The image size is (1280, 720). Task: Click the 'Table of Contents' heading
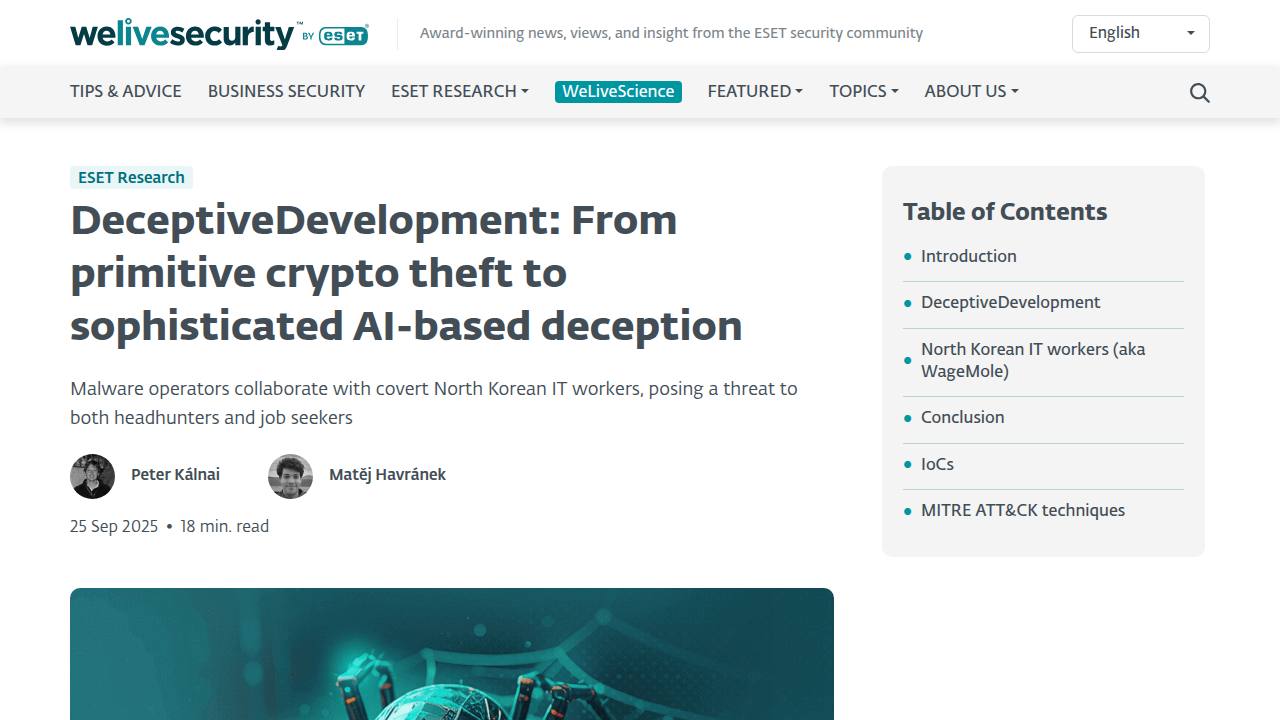(x=1005, y=212)
